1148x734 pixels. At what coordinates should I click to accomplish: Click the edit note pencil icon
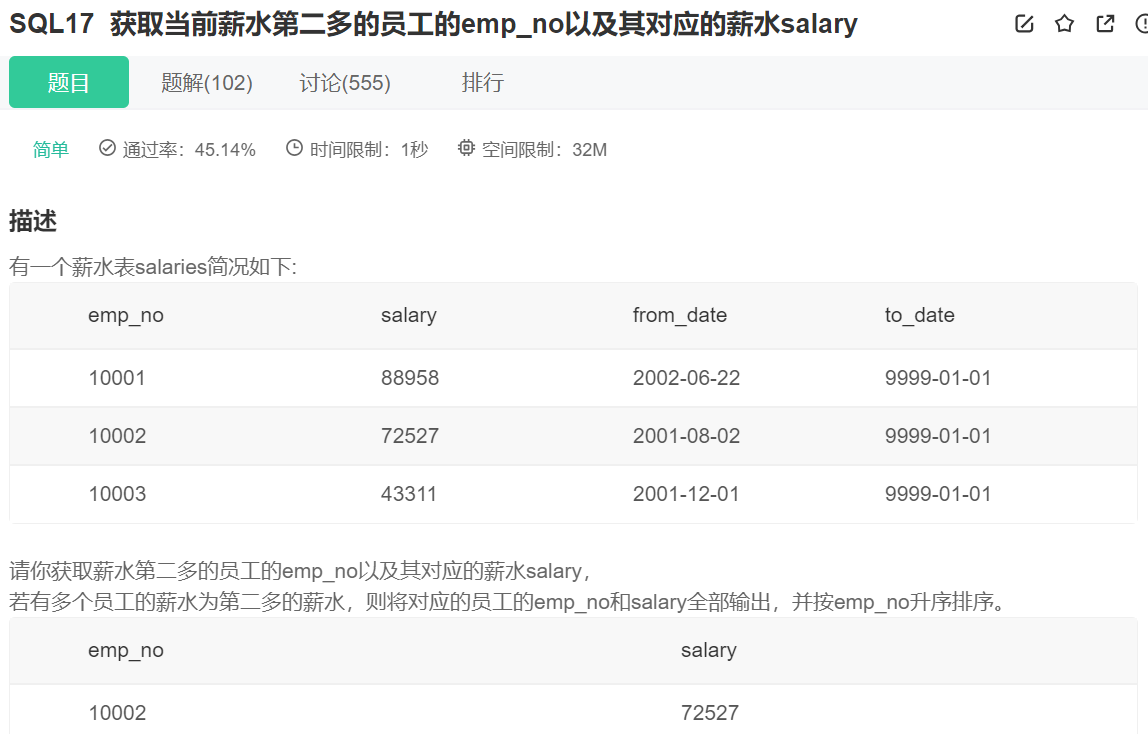click(1024, 24)
